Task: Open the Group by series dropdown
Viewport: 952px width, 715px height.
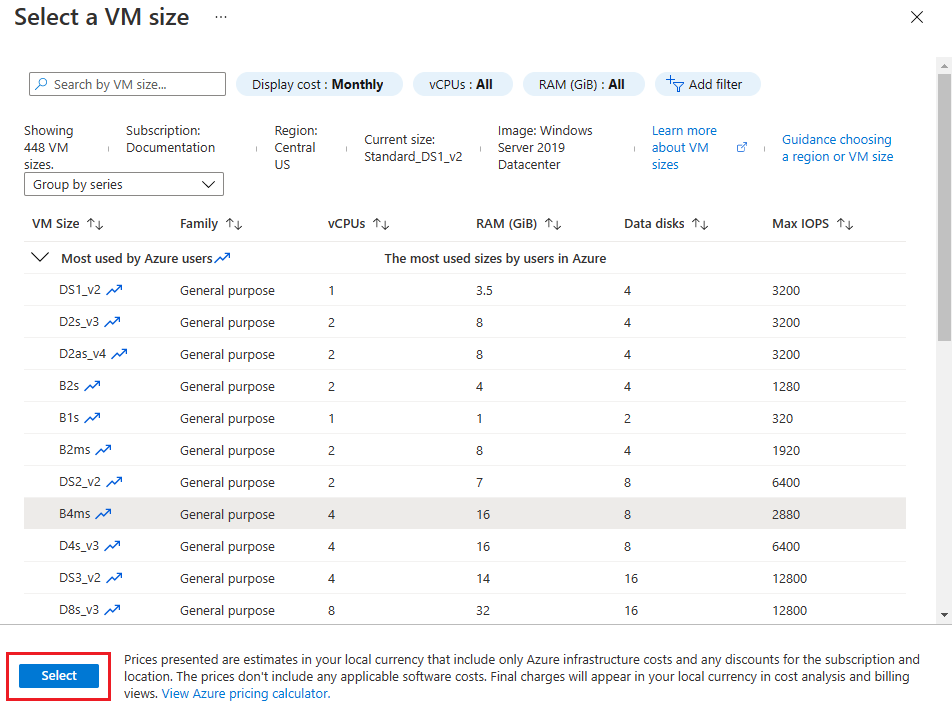Action: point(123,184)
